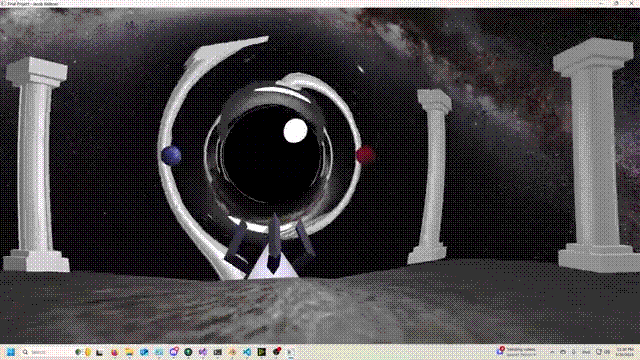The width and height of the screenshot is (640, 360).
Task: Open the clock and date panel
Action: click(625, 352)
